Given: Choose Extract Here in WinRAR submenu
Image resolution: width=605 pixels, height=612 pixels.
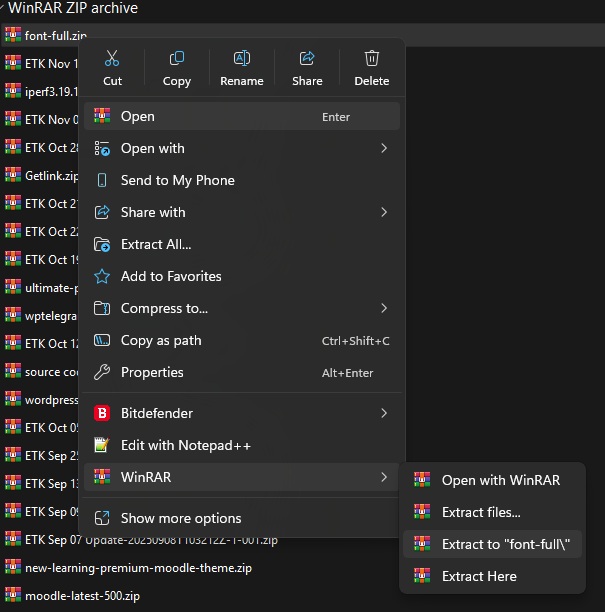Looking at the screenshot, I should tap(479, 576).
